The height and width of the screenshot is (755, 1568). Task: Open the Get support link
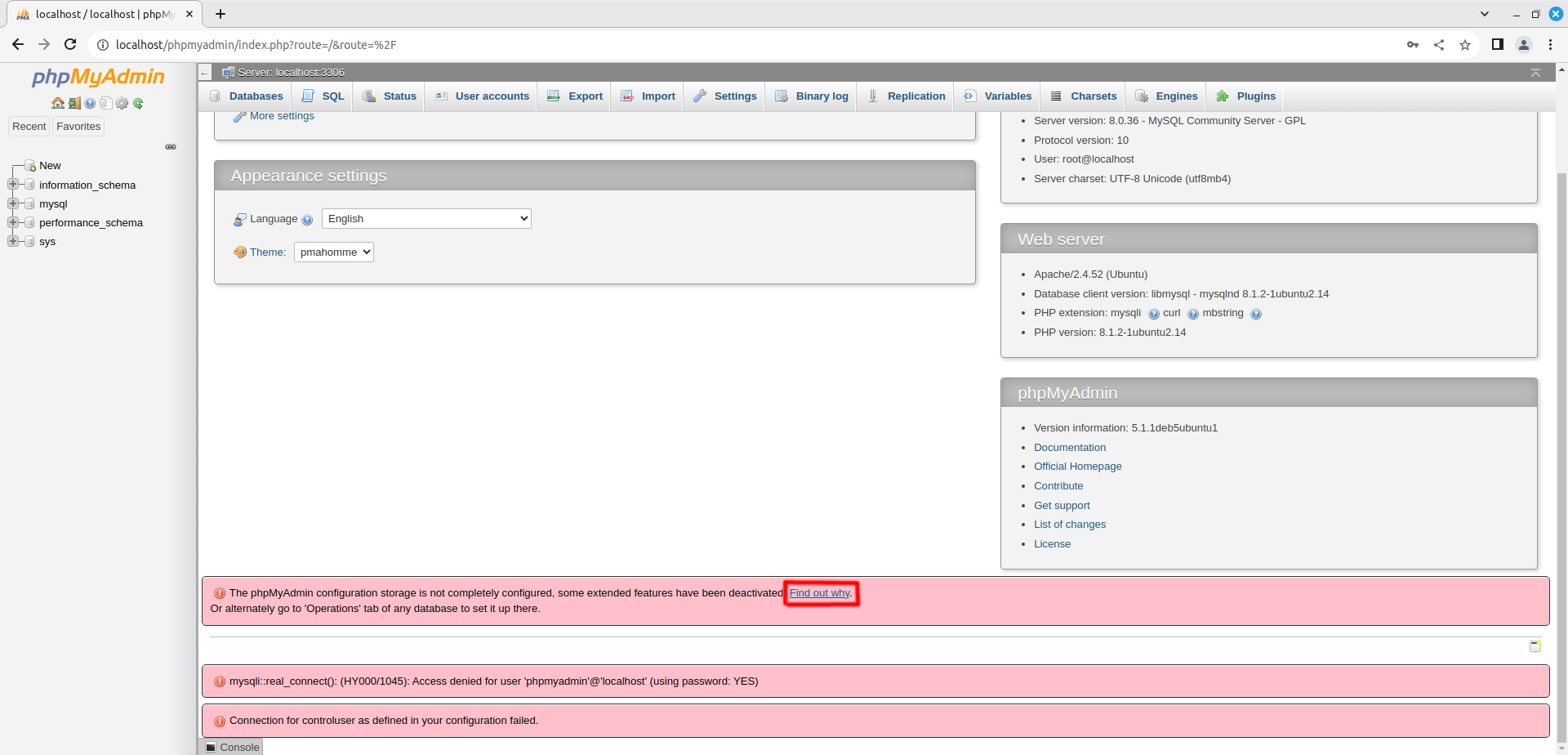coord(1062,506)
